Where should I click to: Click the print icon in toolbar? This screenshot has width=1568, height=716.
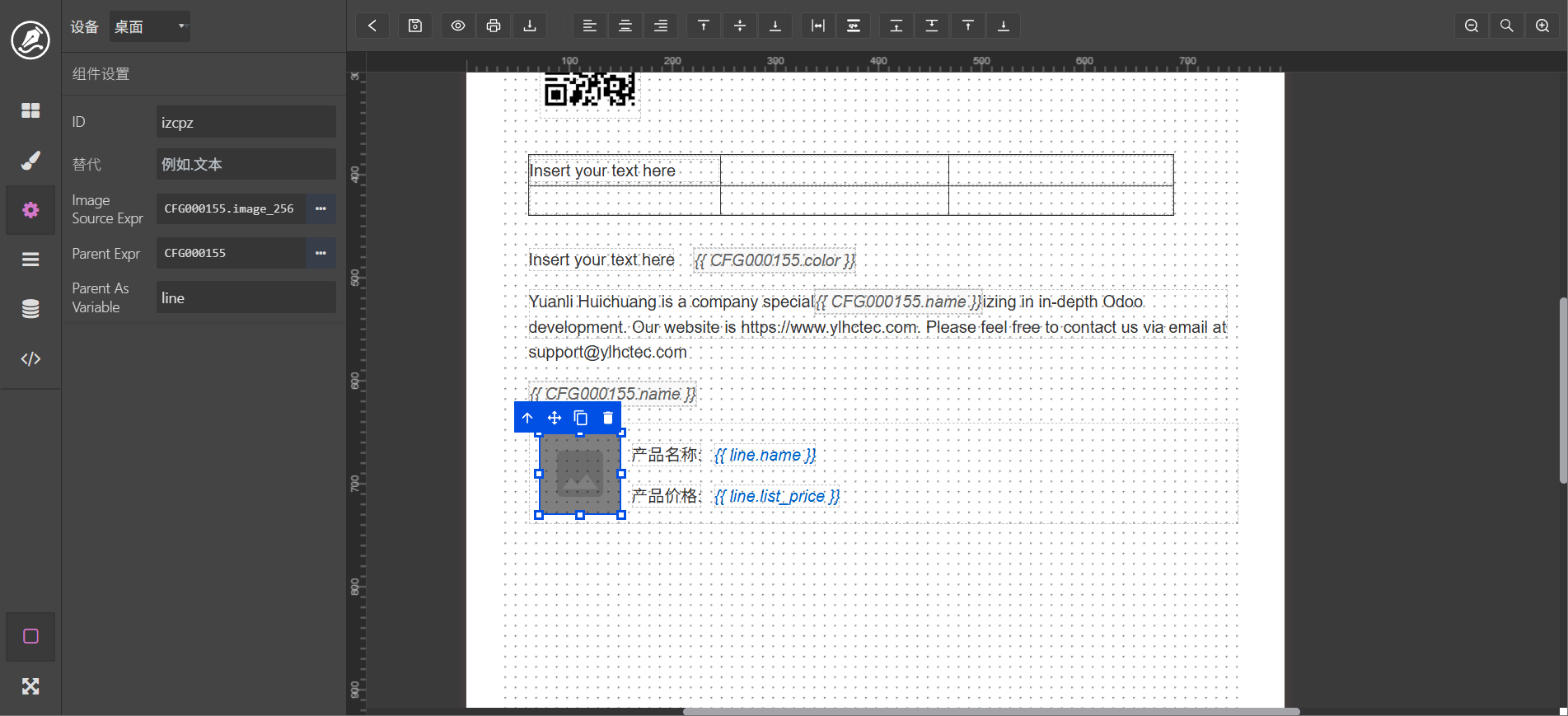(x=494, y=26)
